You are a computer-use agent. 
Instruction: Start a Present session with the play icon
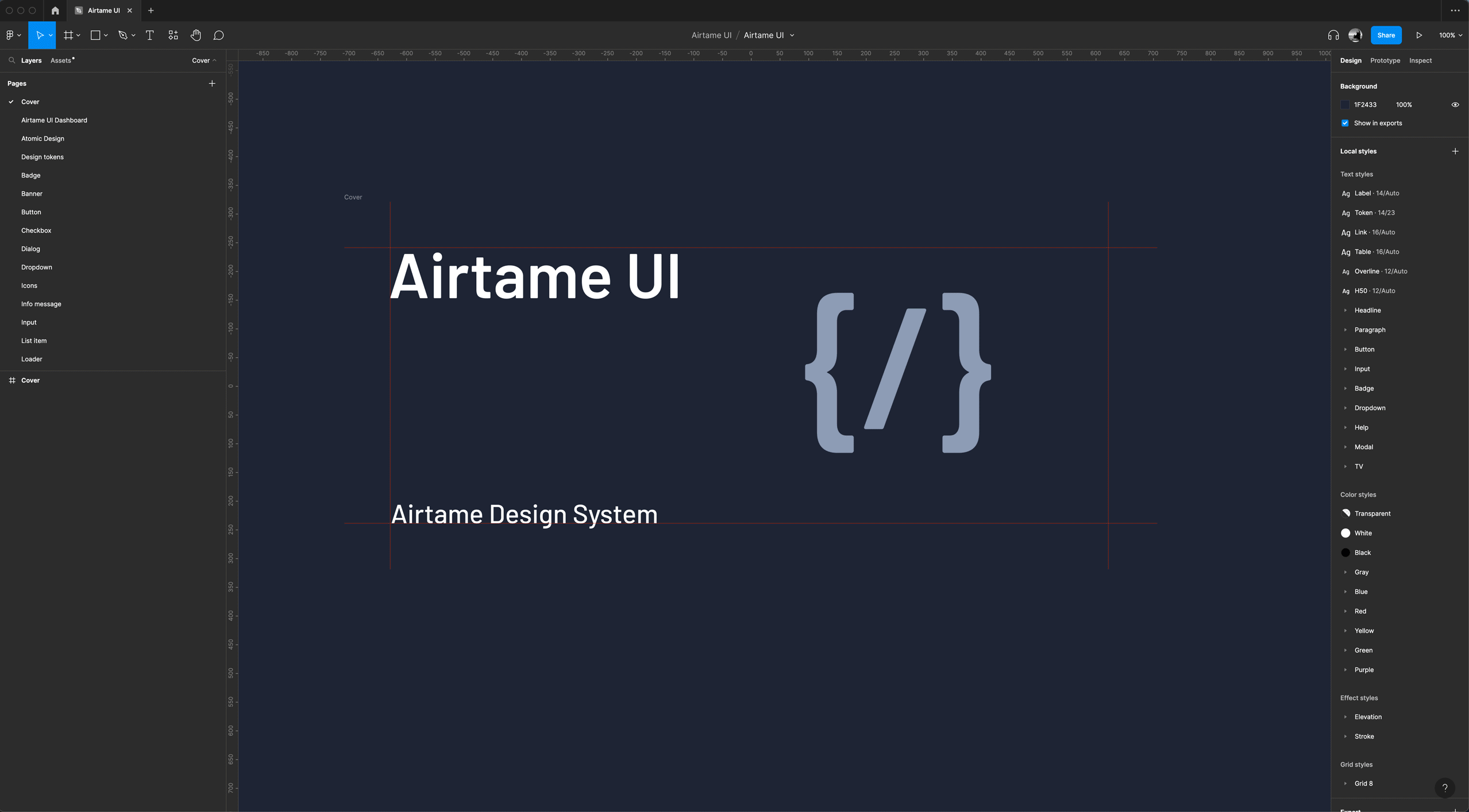click(1418, 35)
